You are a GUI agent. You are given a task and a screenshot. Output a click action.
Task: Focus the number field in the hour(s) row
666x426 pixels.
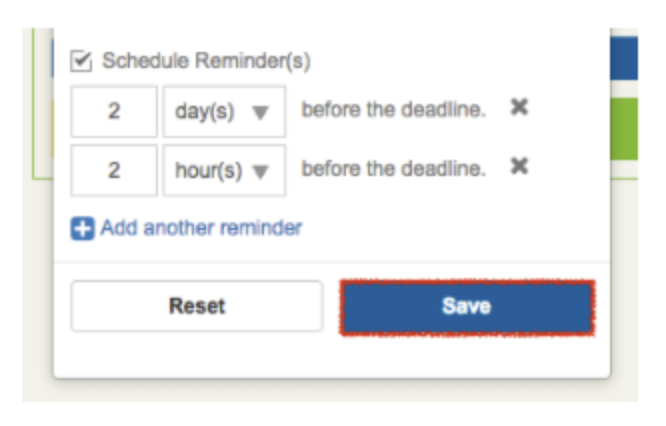coord(114,170)
